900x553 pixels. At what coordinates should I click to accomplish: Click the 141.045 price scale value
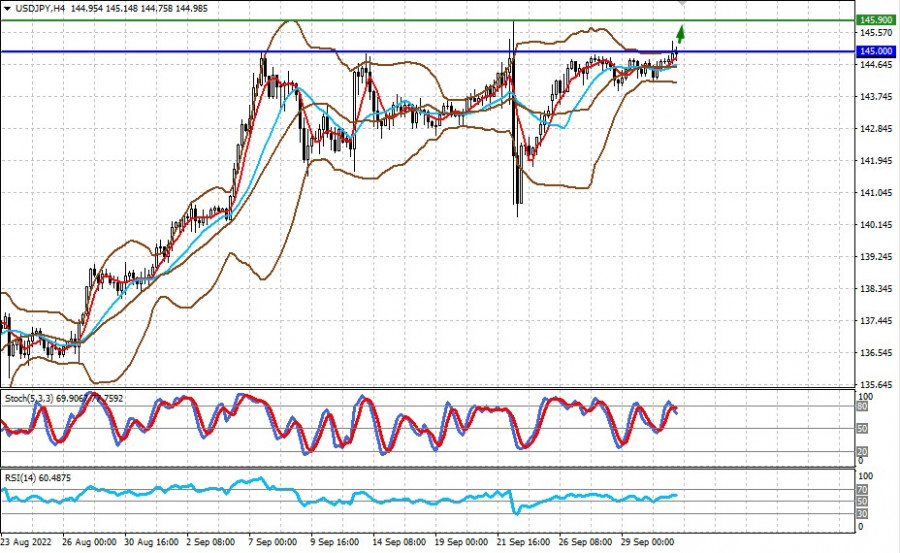[876, 193]
